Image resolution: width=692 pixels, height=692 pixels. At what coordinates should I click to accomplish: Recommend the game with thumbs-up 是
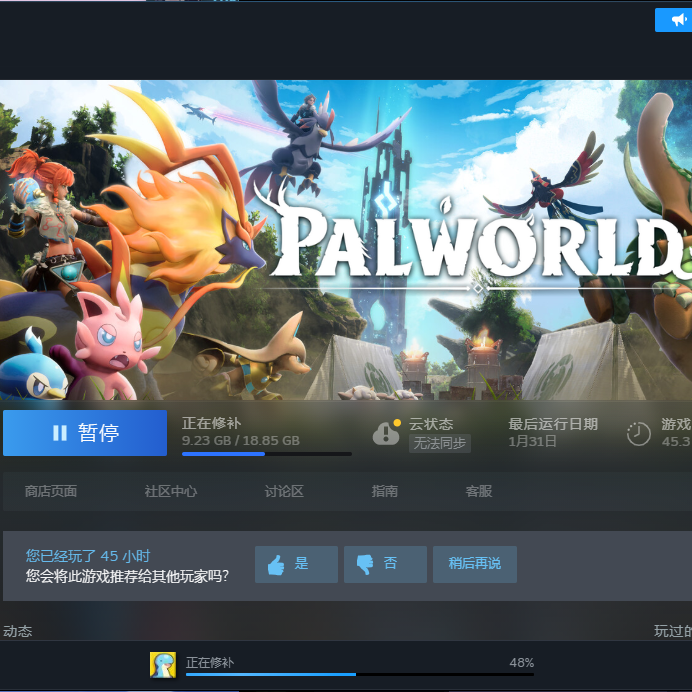pyautogui.click(x=296, y=564)
